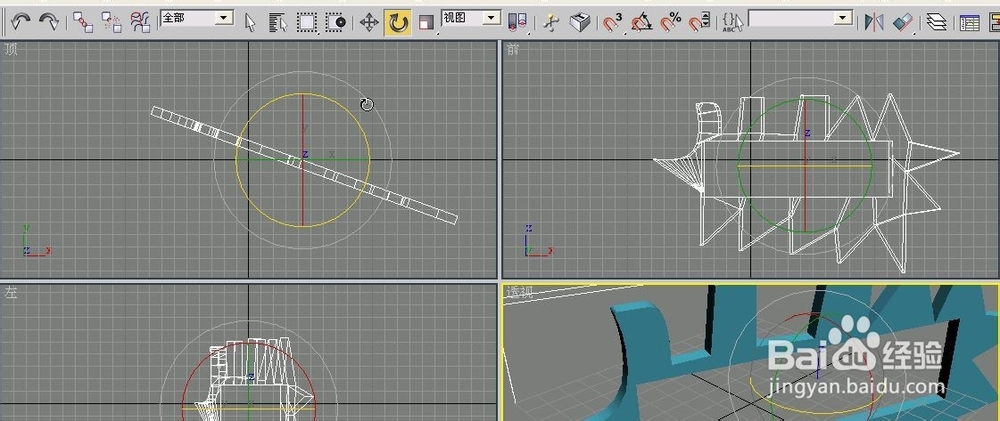Image resolution: width=1000 pixels, height=421 pixels.
Task: Choose the Select and Scale tool
Action: pos(425,23)
